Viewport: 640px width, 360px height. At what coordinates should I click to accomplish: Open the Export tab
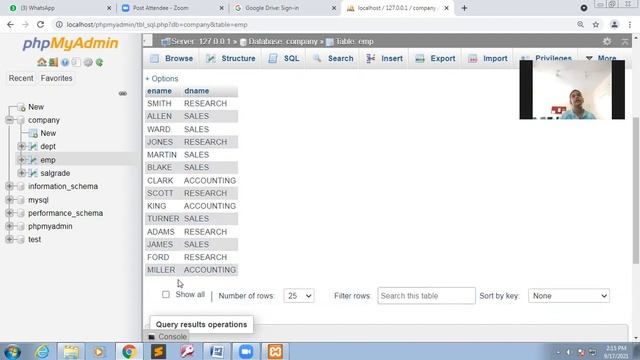[436, 58]
